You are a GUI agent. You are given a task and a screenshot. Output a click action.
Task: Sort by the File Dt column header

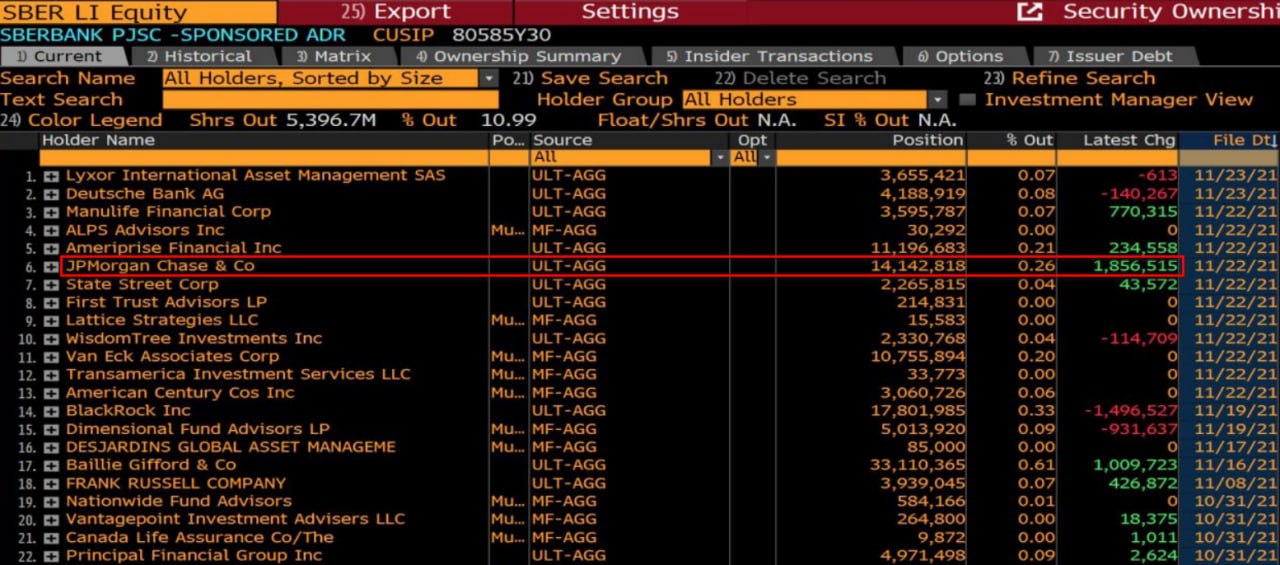click(x=1244, y=140)
